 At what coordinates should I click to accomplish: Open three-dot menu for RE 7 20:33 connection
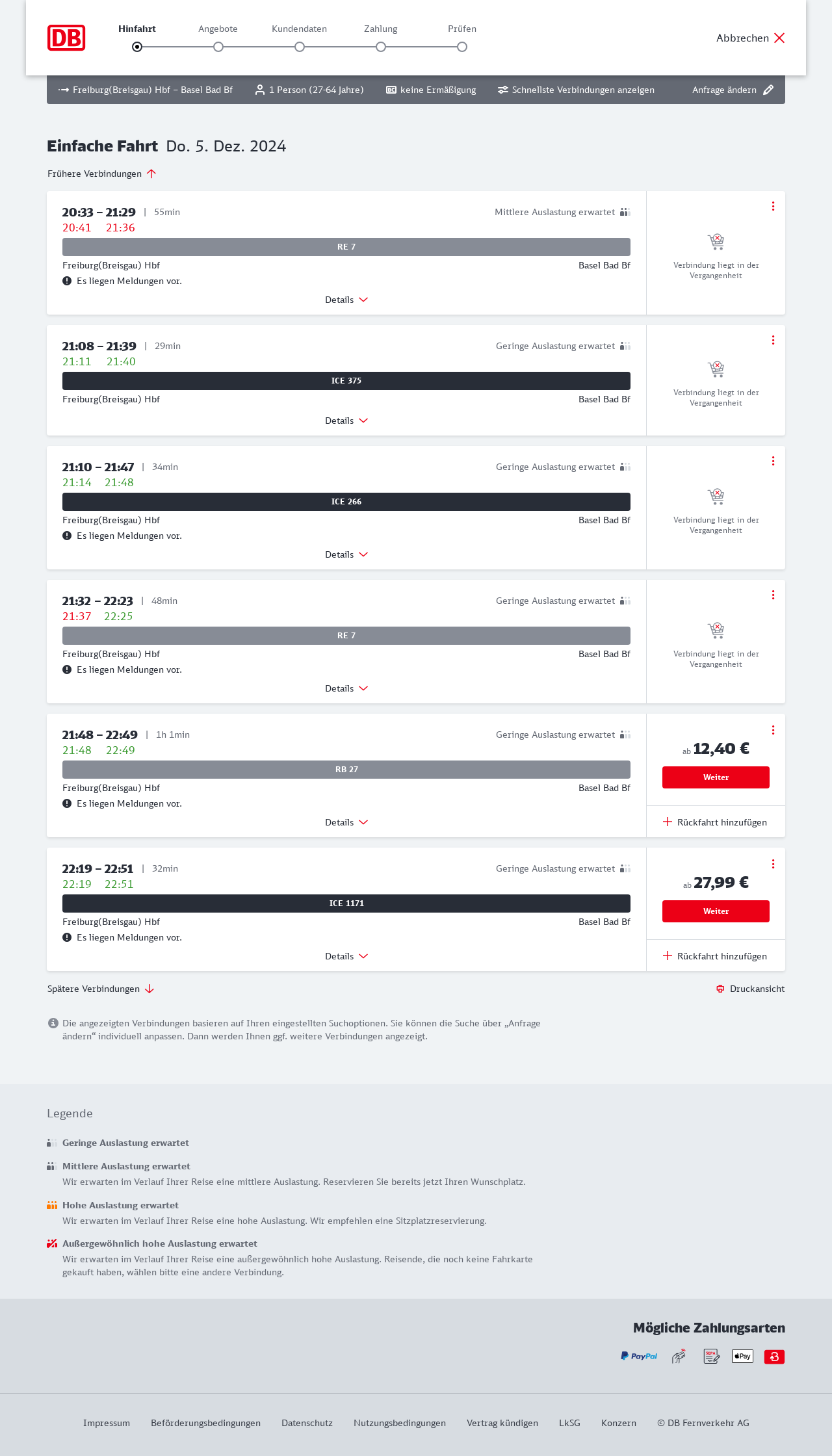(773, 206)
